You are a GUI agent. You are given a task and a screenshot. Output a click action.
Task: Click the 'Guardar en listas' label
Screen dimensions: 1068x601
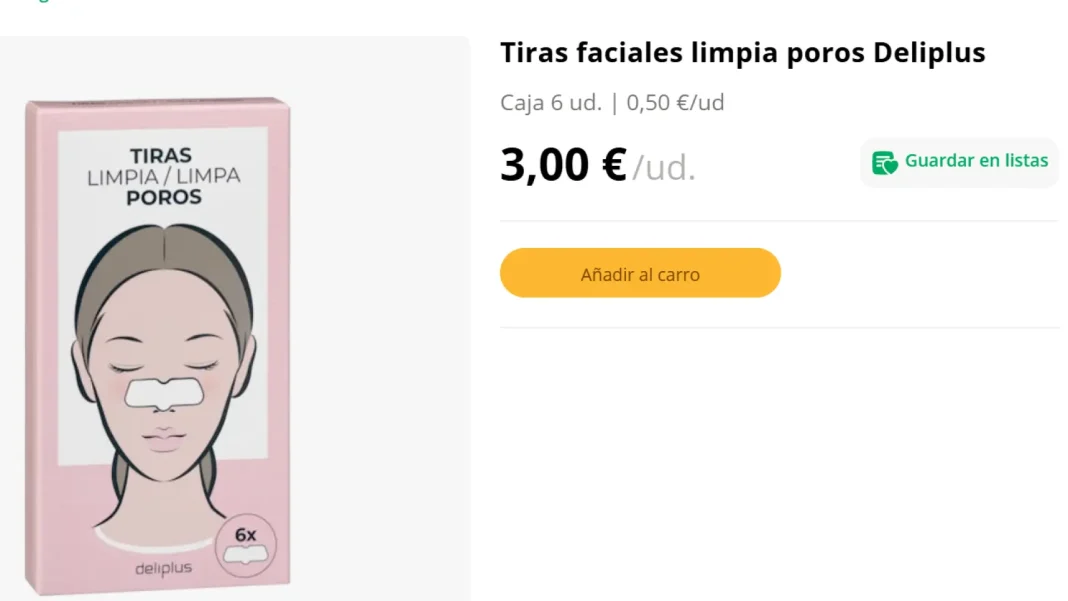point(976,161)
